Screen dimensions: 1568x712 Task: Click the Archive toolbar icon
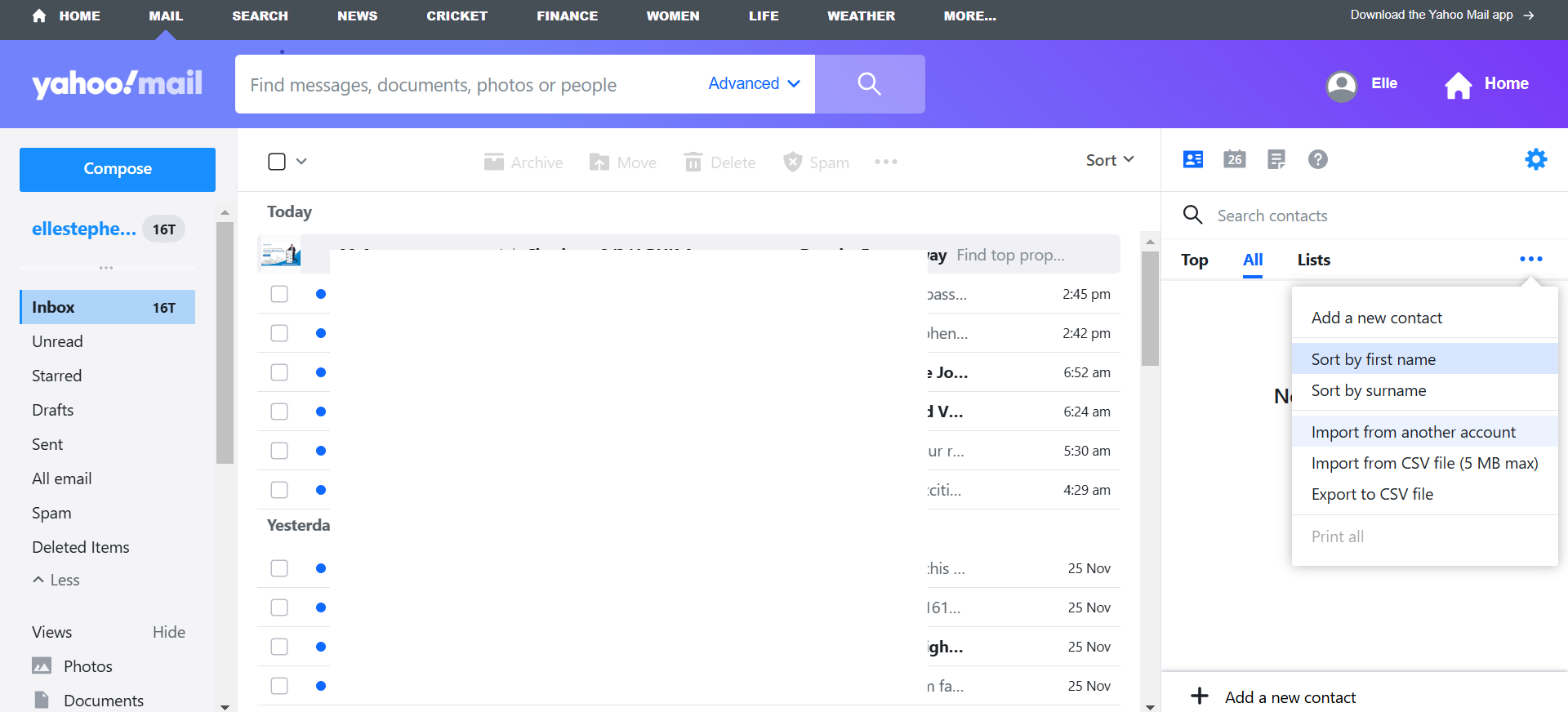click(493, 162)
